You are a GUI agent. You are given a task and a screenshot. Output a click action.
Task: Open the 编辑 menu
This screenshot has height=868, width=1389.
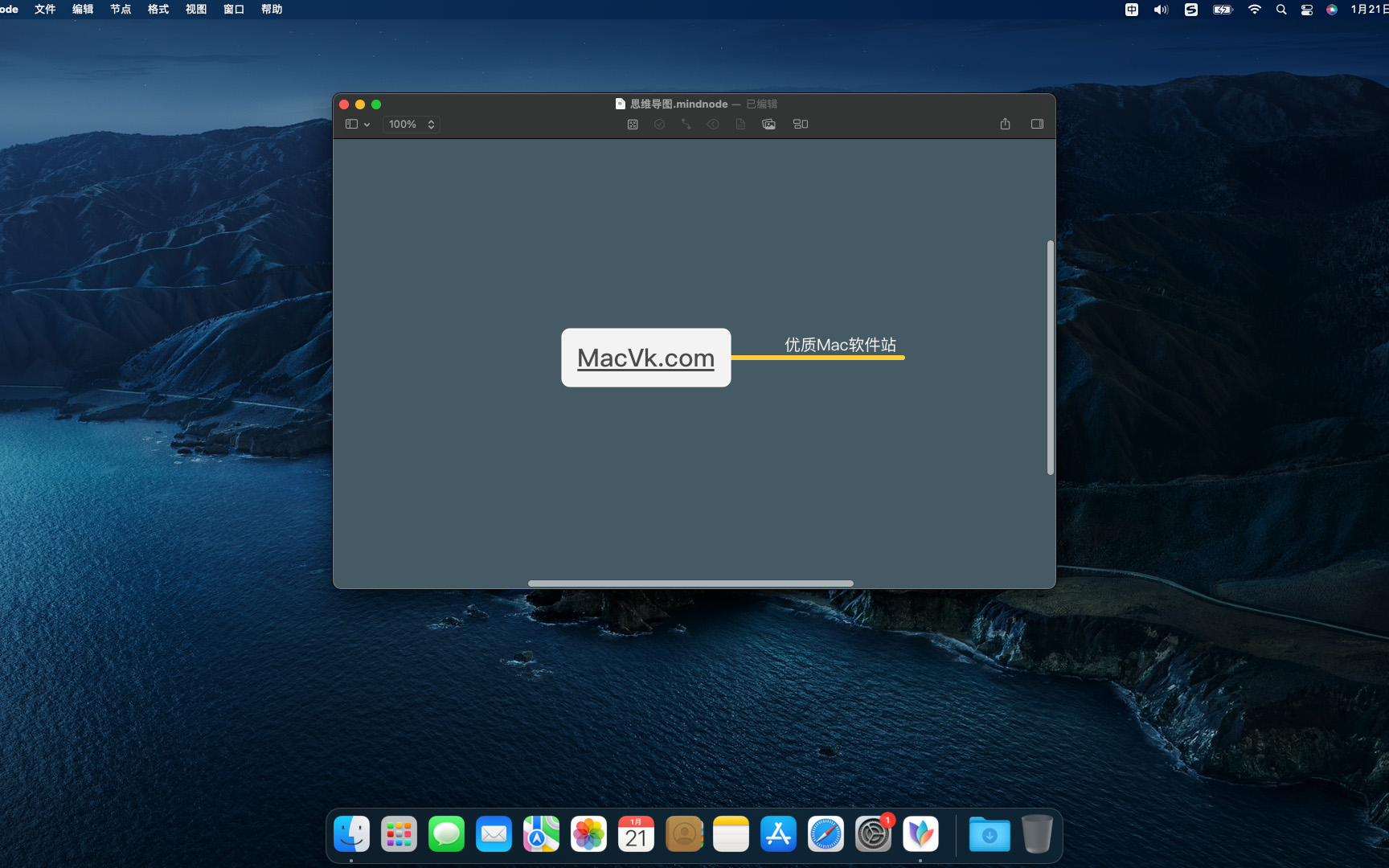(83, 10)
